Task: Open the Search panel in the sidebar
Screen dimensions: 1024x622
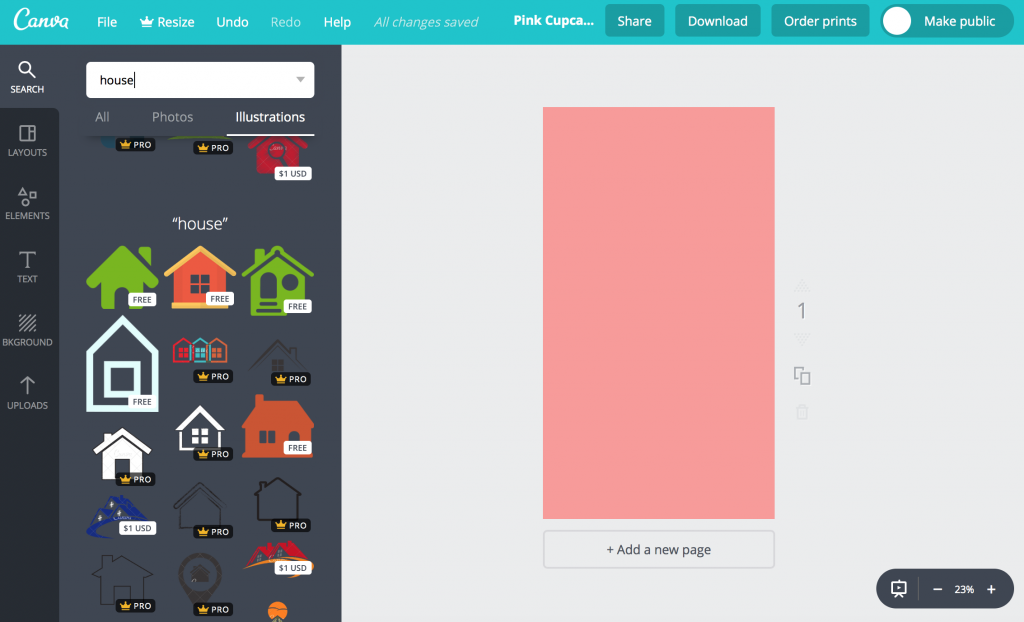Action: click(27, 75)
